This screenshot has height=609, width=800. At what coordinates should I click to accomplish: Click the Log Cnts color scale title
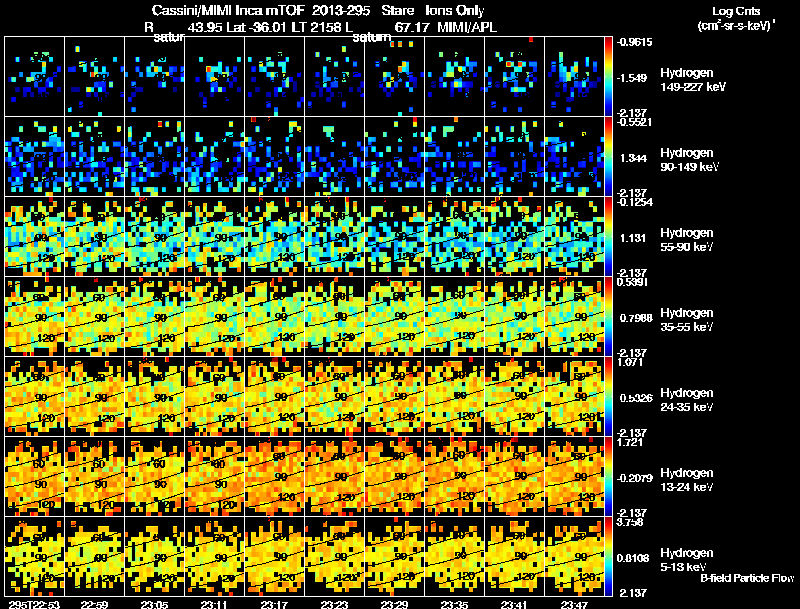(x=736, y=18)
